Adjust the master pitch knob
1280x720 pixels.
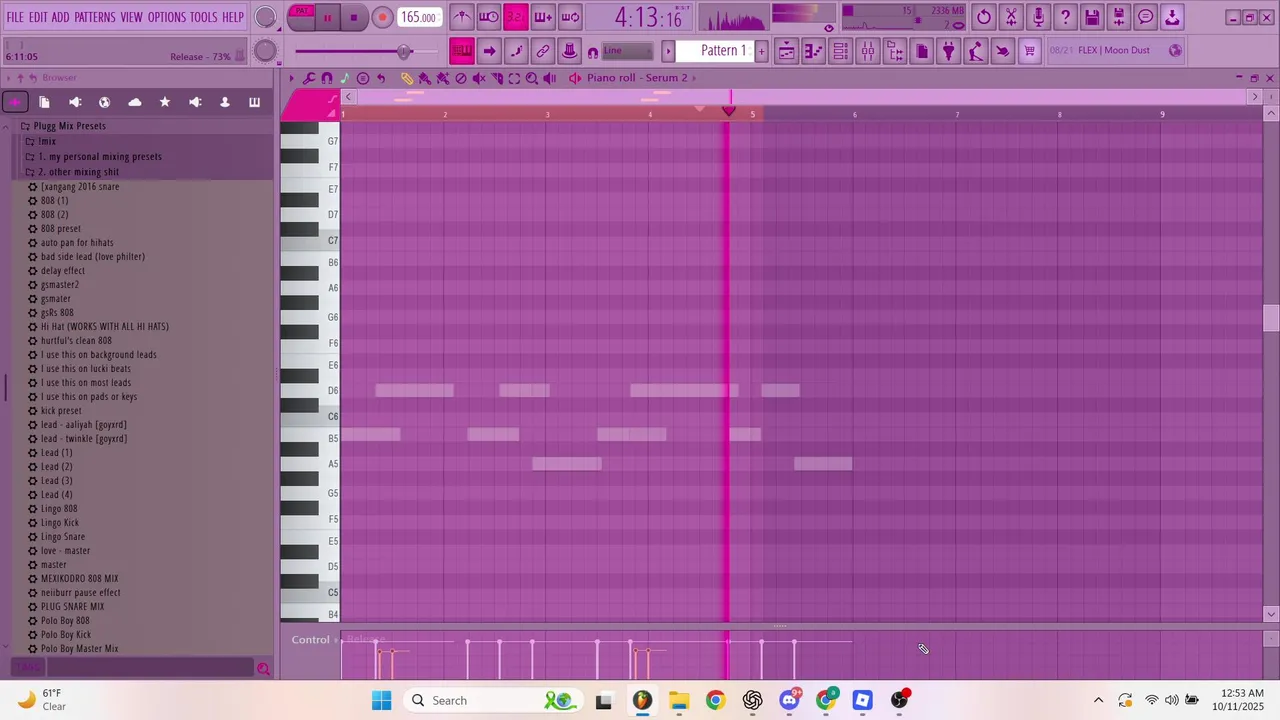[x=265, y=51]
